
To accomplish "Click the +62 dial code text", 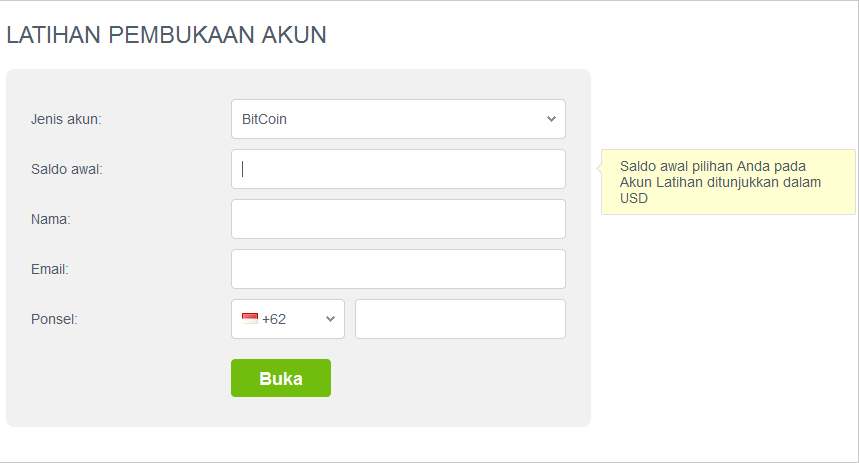I will (x=274, y=319).
